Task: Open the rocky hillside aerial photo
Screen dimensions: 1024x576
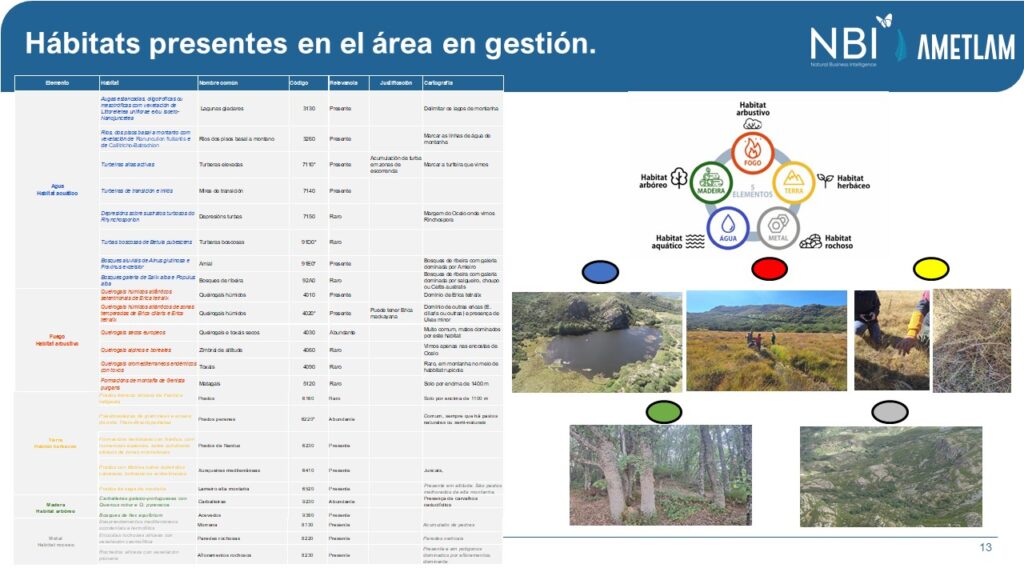Action: [x=891, y=477]
